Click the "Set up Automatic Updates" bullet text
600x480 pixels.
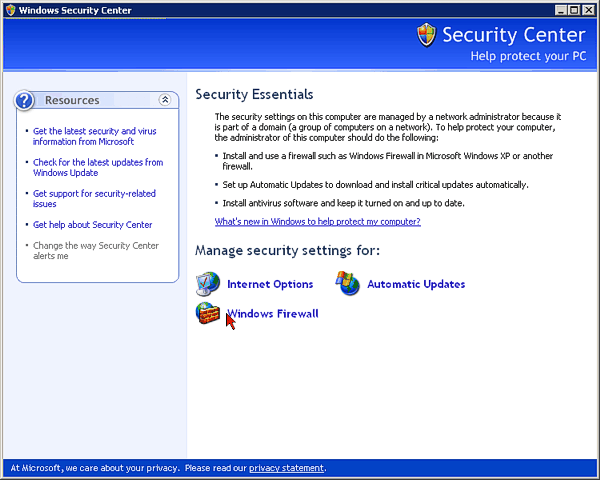point(375,185)
